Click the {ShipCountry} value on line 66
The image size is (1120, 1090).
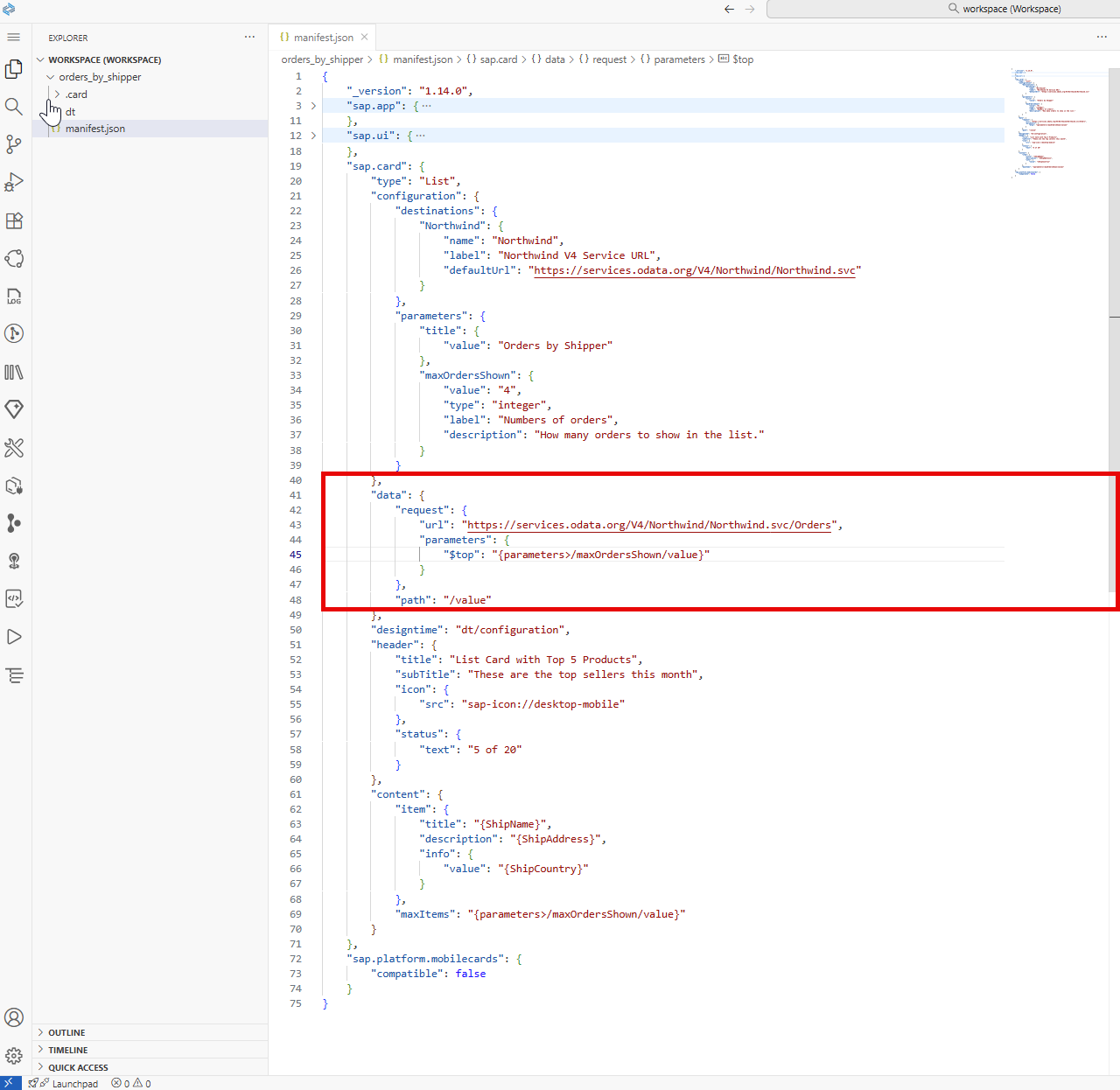(x=542, y=869)
